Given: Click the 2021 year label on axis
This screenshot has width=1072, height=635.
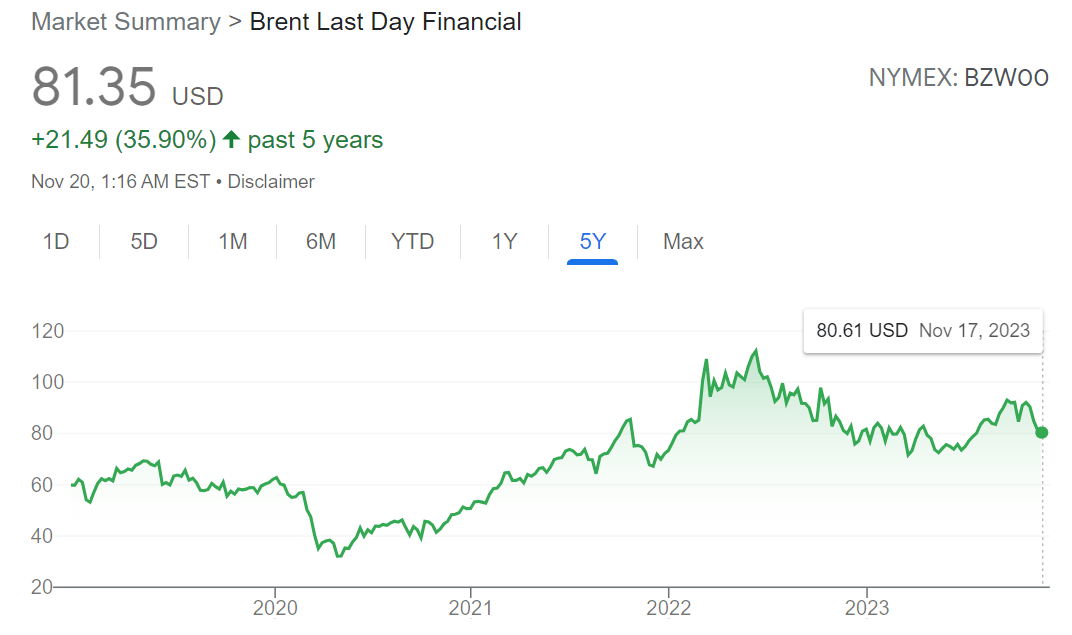Looking at the screenshot, I should click(x=471, y=608).
